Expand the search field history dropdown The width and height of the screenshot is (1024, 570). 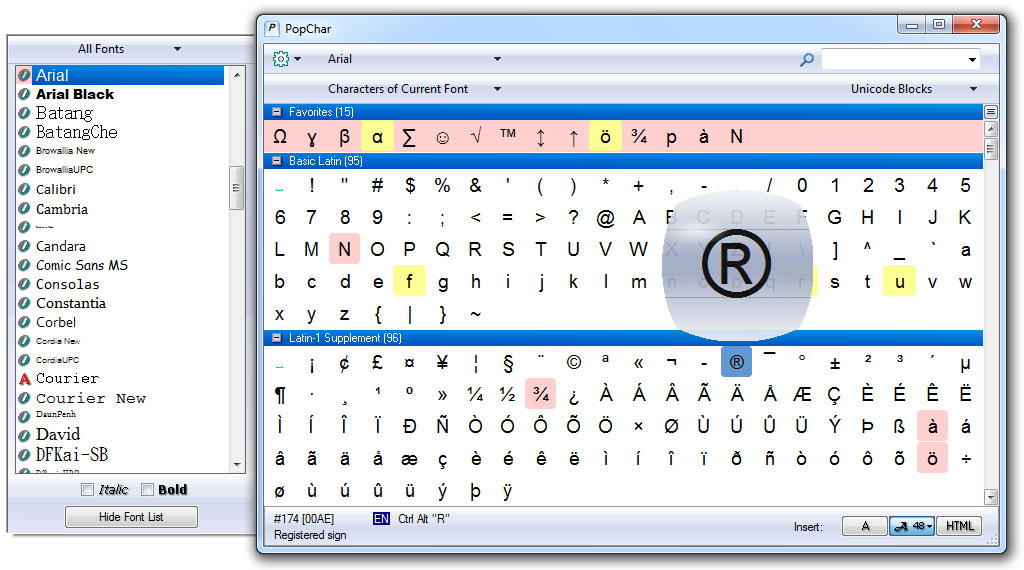pos(972,59)
